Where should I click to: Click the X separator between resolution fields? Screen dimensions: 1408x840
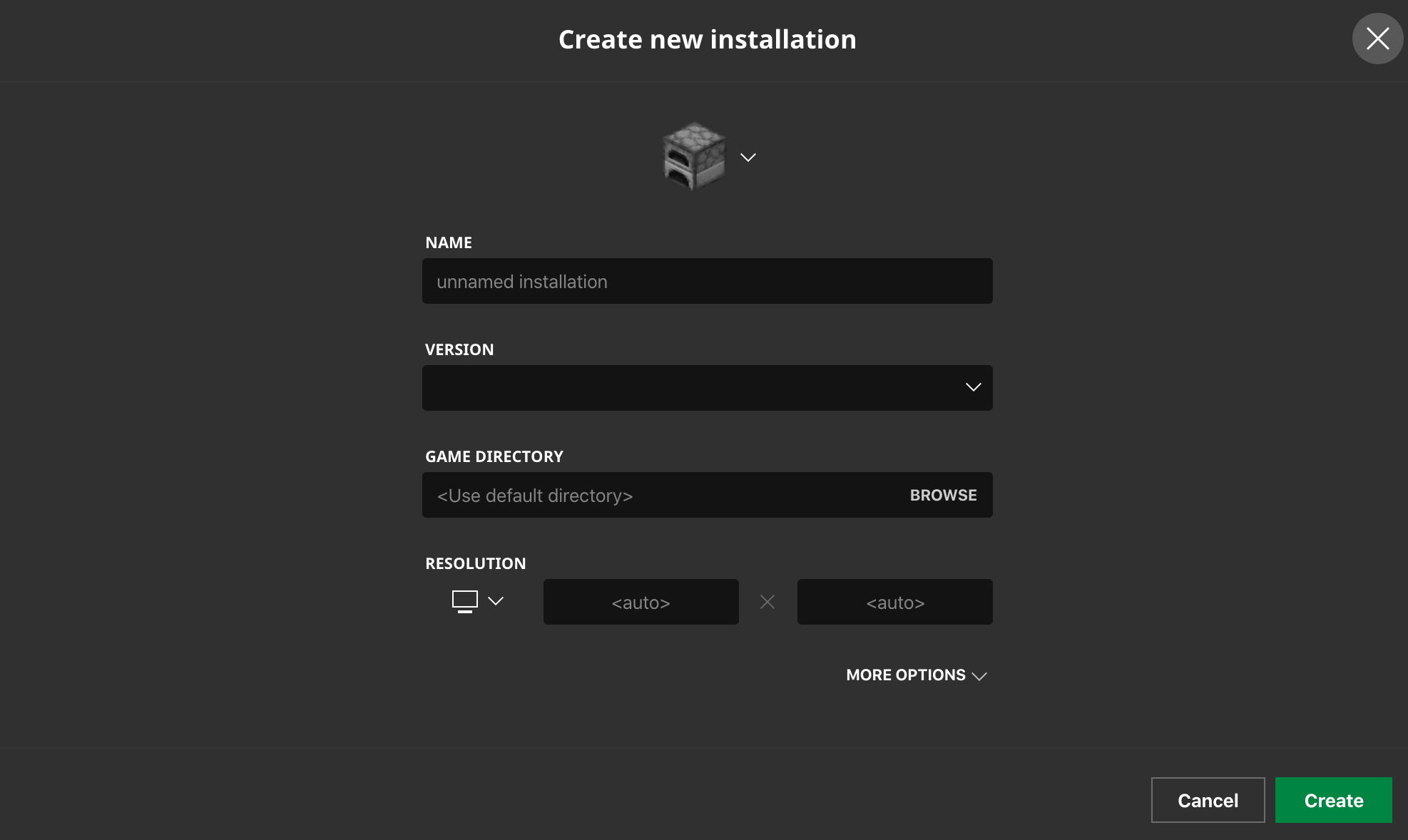pyautogui.click(x=767, y=602)
